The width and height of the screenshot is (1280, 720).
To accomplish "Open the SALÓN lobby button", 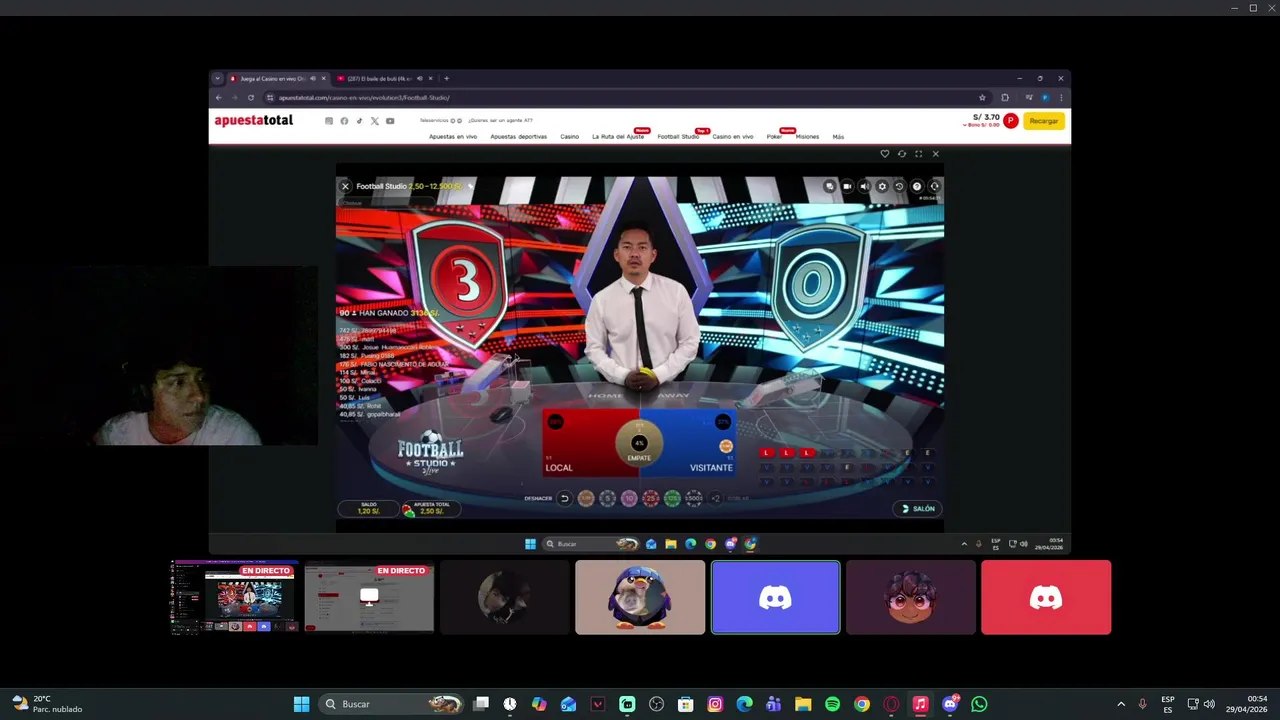I will click(918, 508).
